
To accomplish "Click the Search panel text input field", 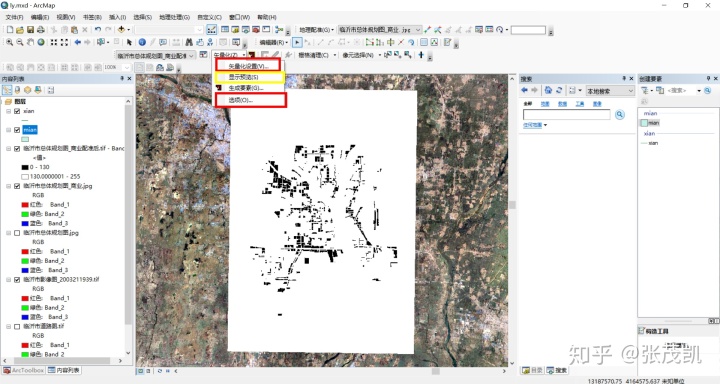I will coord(567,114).
